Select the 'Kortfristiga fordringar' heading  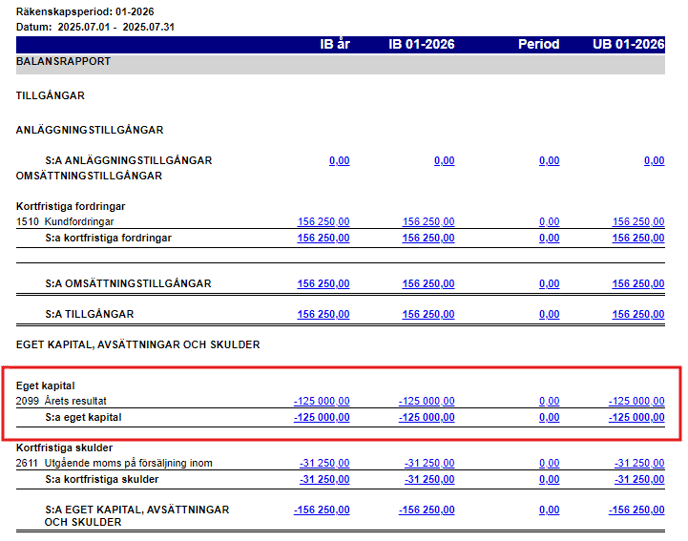click(x=71, y=206)
